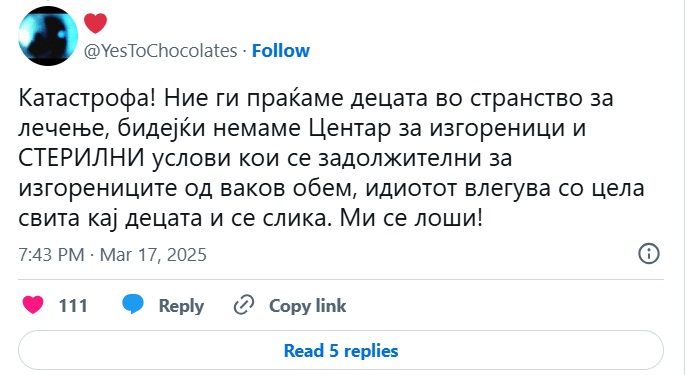
Task: Follow the @YesToChocolates account
Action: tap(281, 51)
